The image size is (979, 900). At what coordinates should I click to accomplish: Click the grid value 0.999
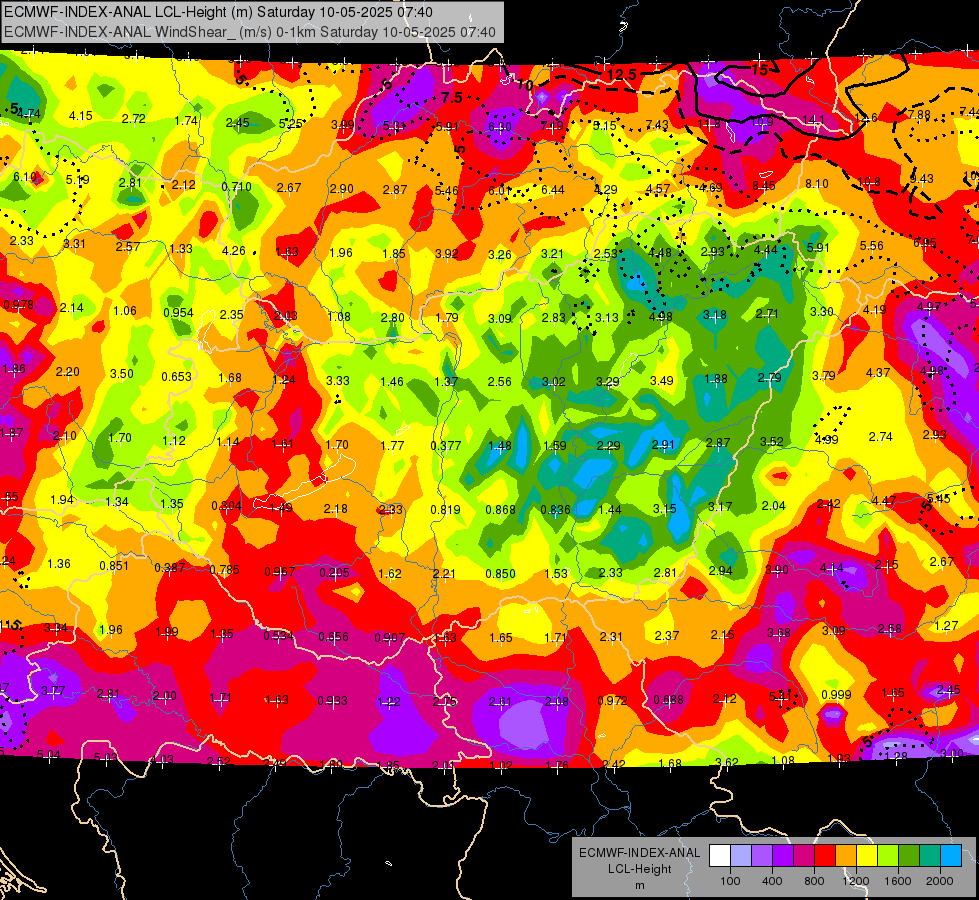click(837, 695)
